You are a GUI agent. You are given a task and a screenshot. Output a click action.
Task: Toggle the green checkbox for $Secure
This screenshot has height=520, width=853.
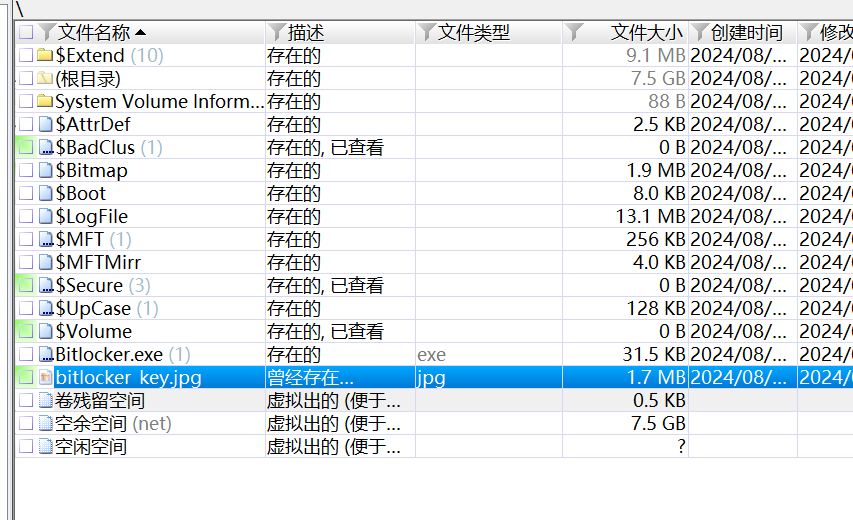pos(26,285)
